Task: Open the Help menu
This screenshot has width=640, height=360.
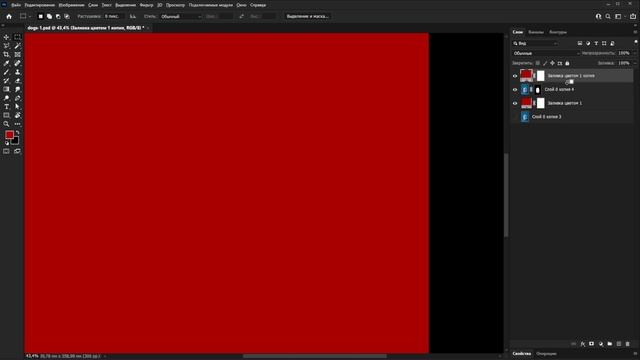Action: pos(258,5)
